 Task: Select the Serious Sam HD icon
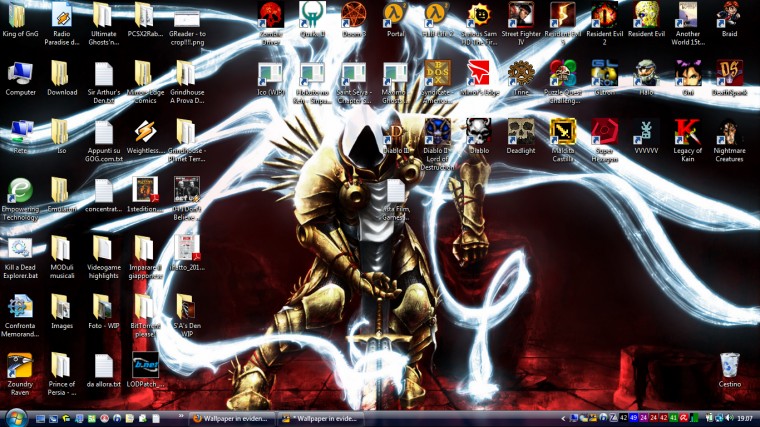(479, 15)
